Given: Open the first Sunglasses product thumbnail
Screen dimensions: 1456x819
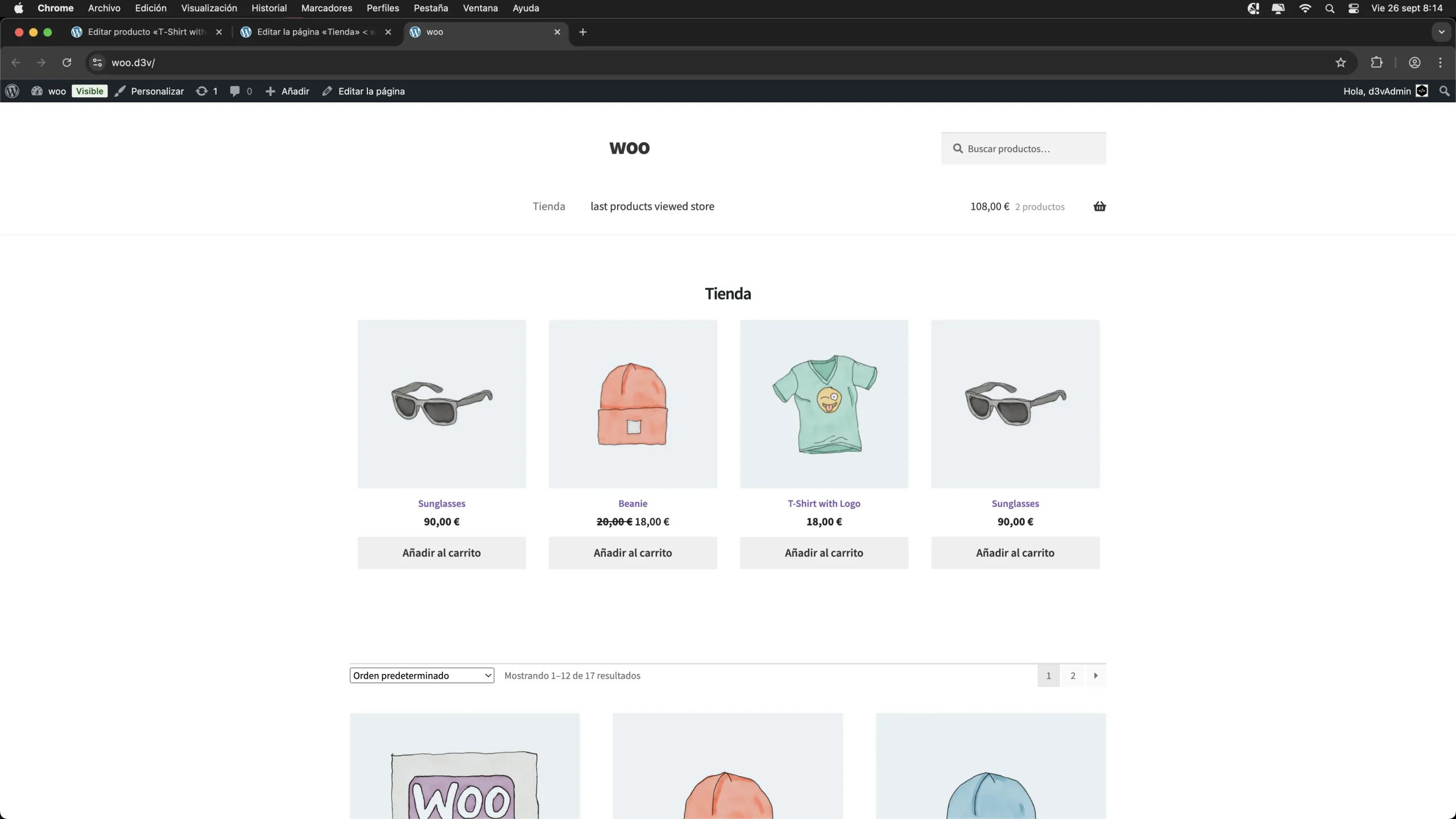Looking at the screenshot, I should tap(442, 404).
